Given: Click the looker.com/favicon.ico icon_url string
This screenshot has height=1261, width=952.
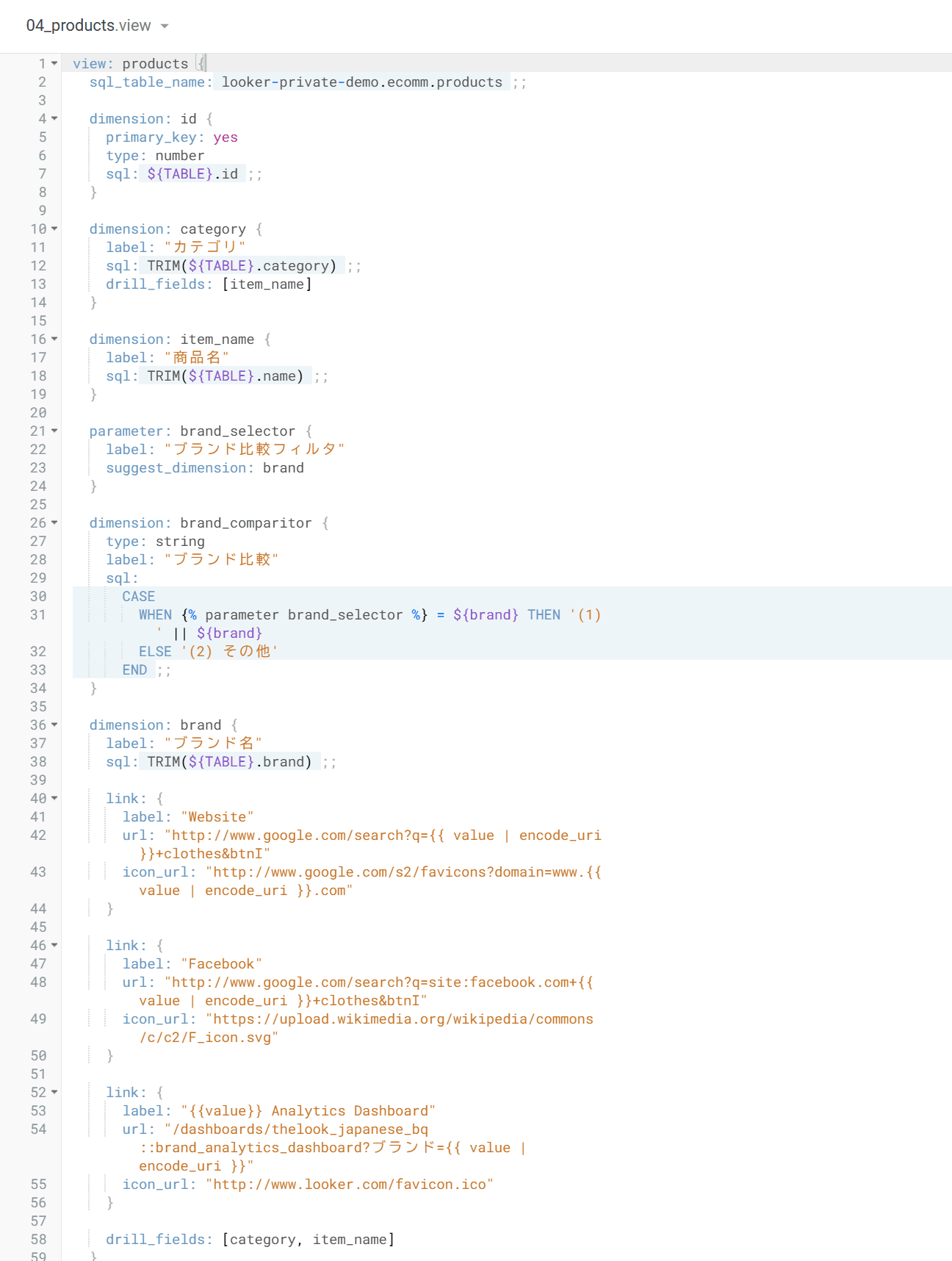Looking at the screenshot, I should click(x=350, y=1185).
